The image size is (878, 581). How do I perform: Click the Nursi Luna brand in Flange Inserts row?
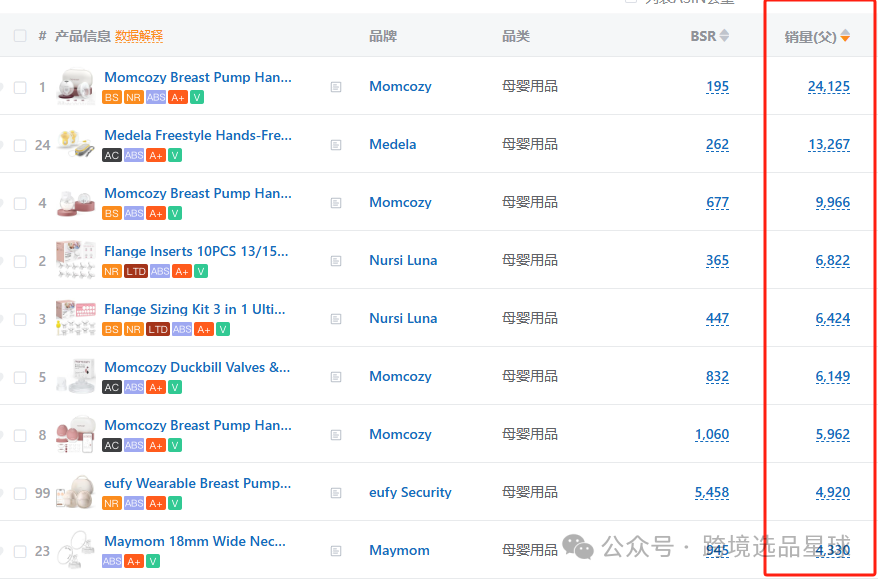(403, 260)
